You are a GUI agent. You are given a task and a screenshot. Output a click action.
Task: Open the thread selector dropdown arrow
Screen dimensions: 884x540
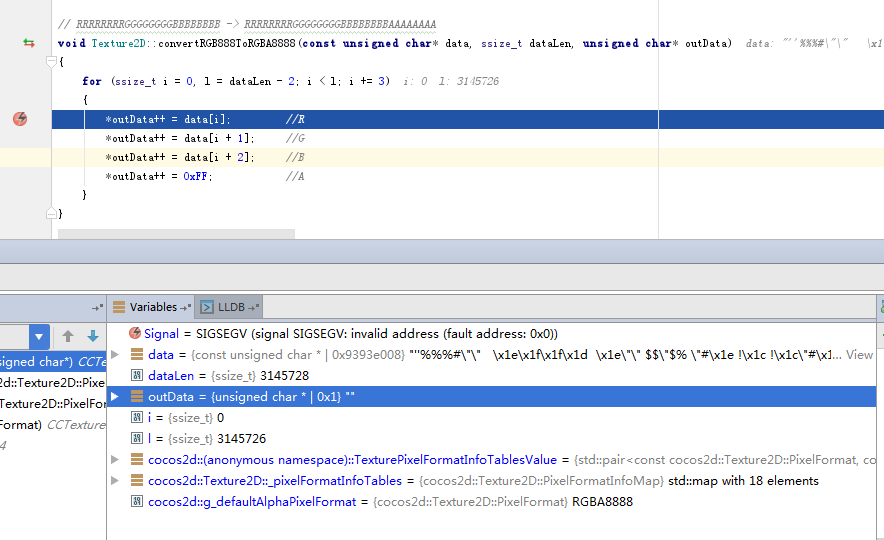coord(39,337)
